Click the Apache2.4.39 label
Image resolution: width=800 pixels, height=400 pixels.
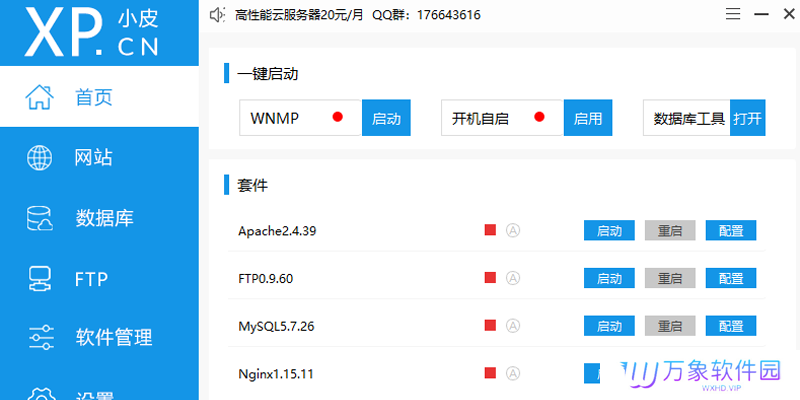click(x=277, y=231)
